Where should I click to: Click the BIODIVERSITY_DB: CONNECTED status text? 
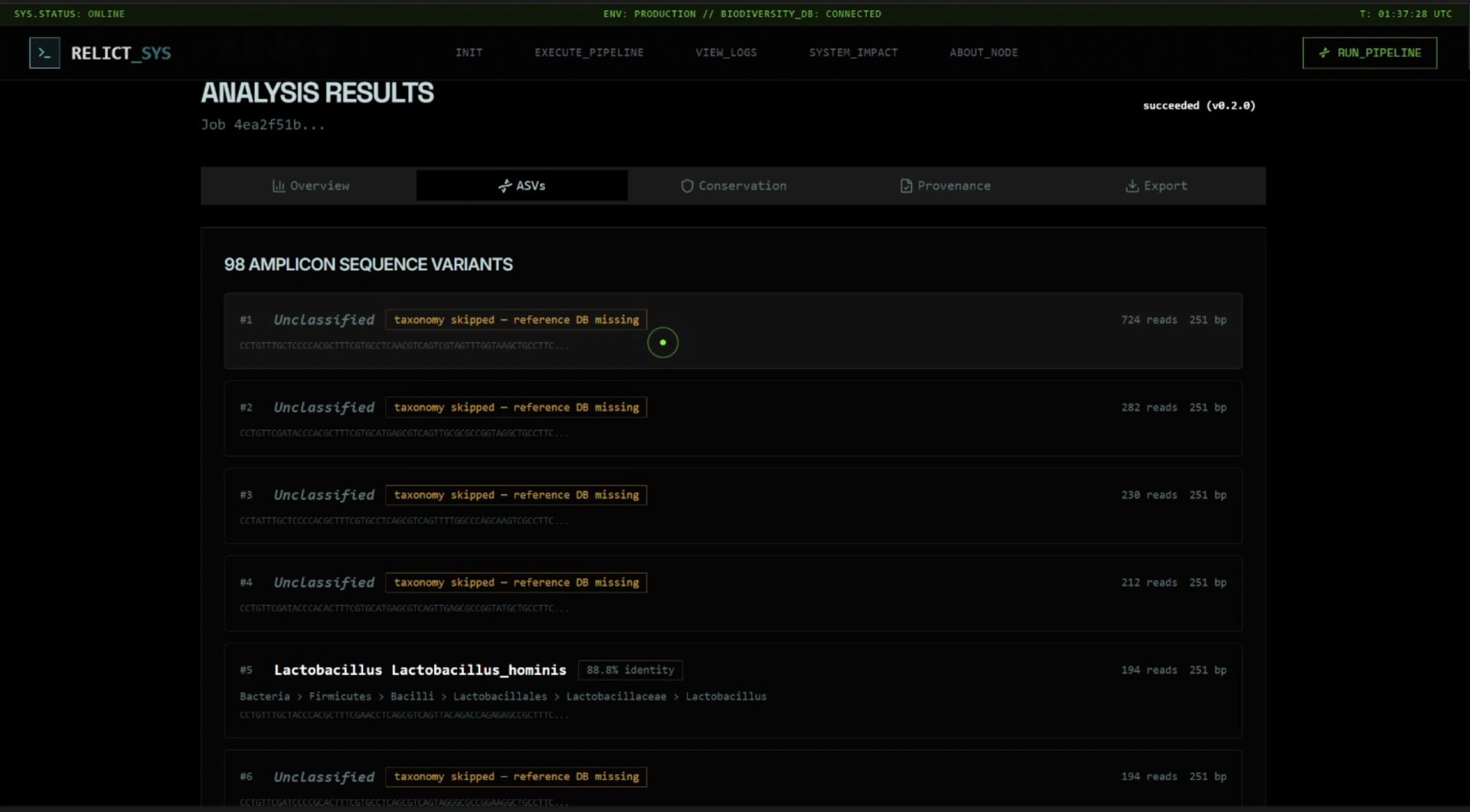[801, 14]
